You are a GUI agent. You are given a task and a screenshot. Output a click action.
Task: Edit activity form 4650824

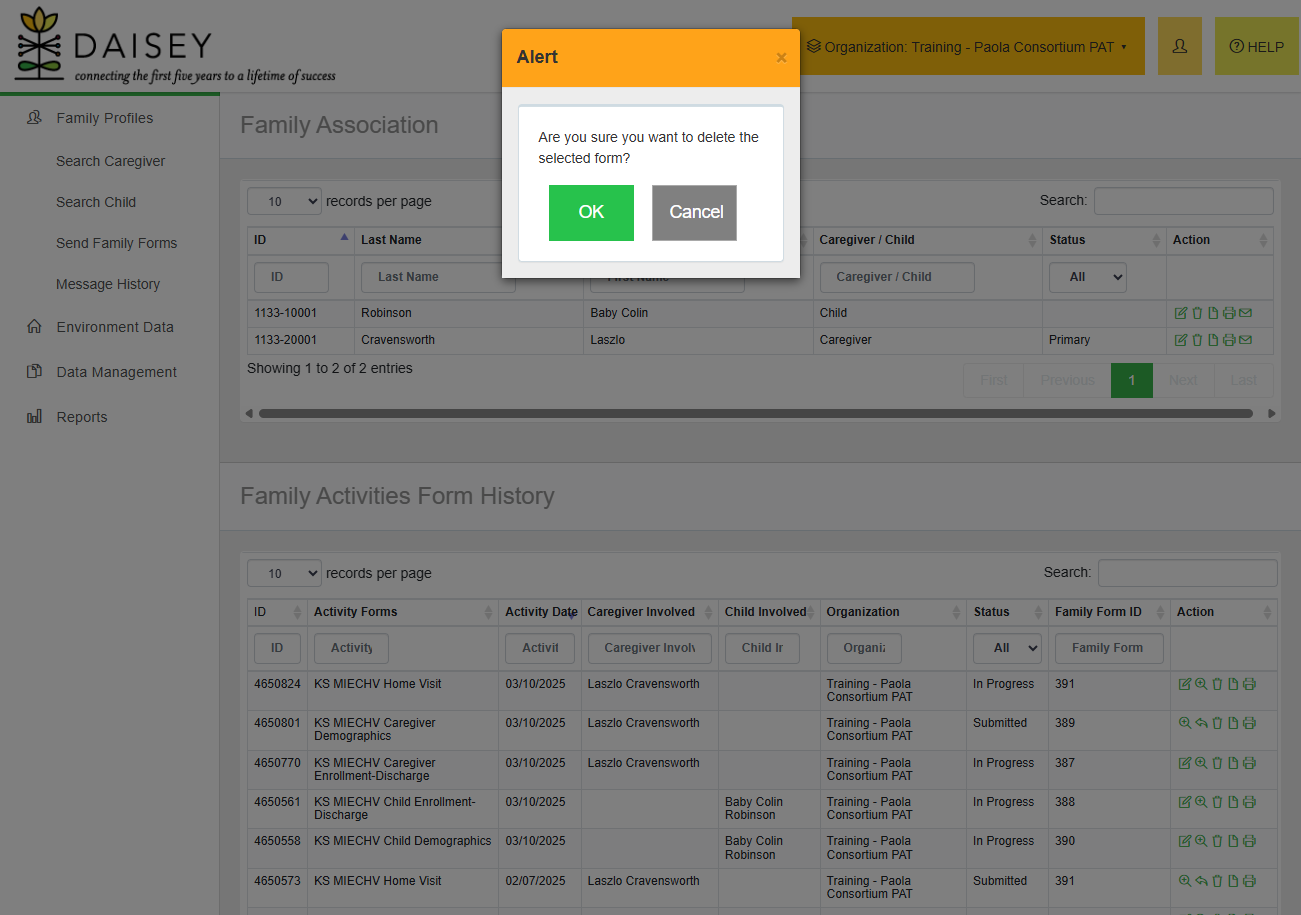(x=1185, y=684)
